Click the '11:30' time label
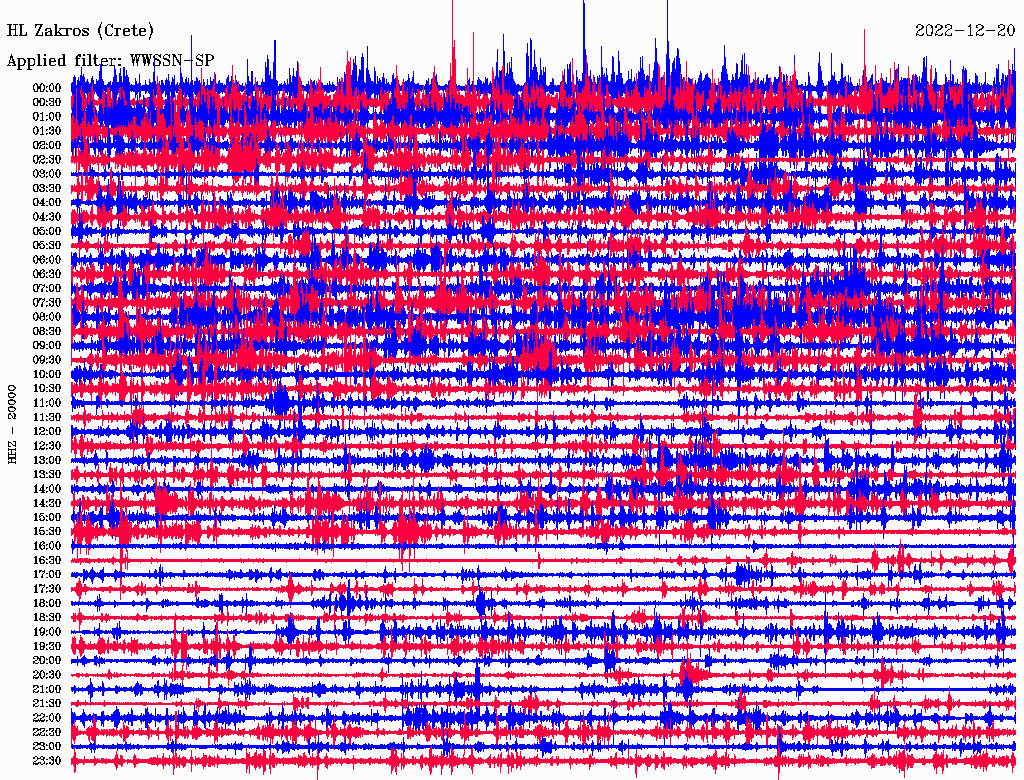 click(47, 417)
